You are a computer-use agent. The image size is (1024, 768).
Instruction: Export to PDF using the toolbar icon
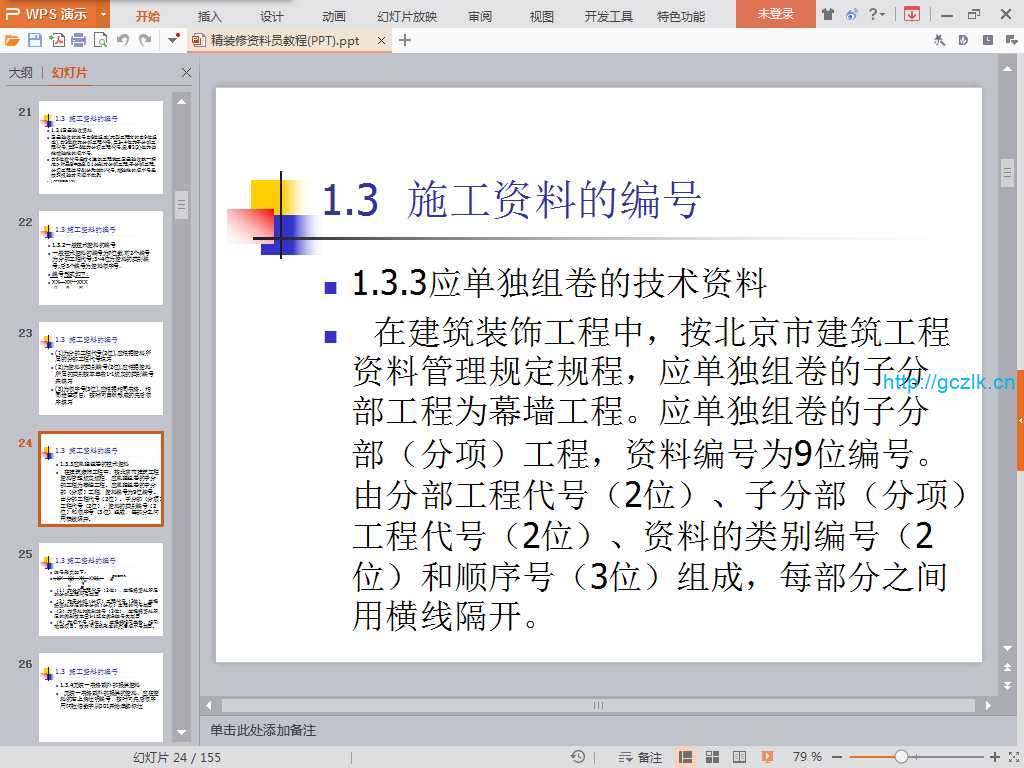click(x=57, y=40)
